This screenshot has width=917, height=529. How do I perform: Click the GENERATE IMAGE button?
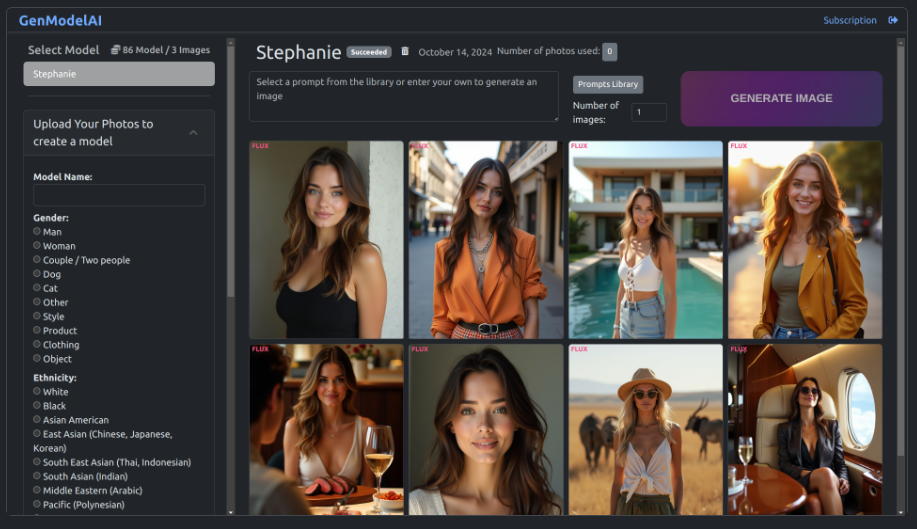pyautogui.click(x=781, y=99)
